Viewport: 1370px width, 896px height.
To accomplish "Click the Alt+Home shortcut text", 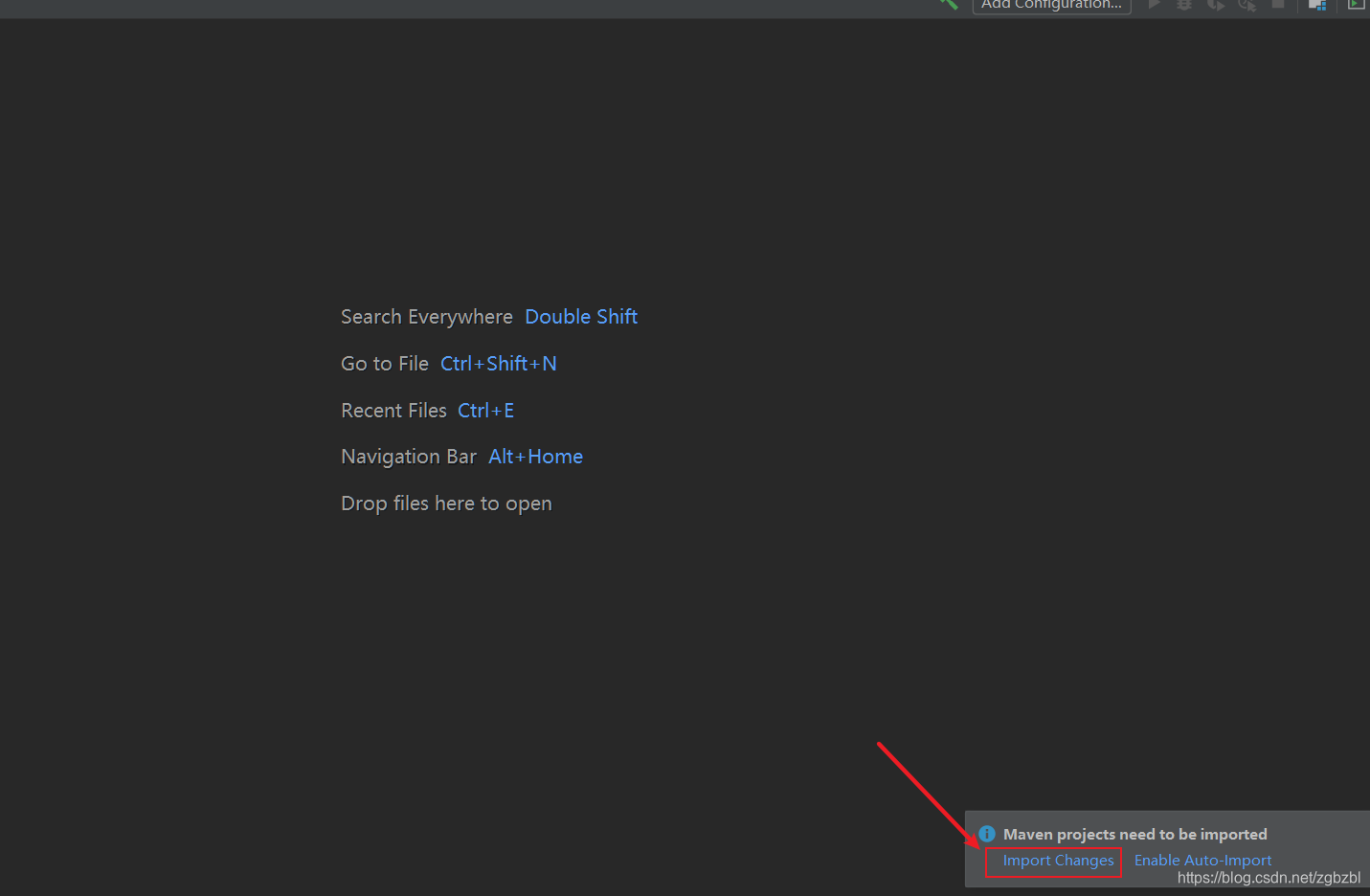I will (535, 457).
